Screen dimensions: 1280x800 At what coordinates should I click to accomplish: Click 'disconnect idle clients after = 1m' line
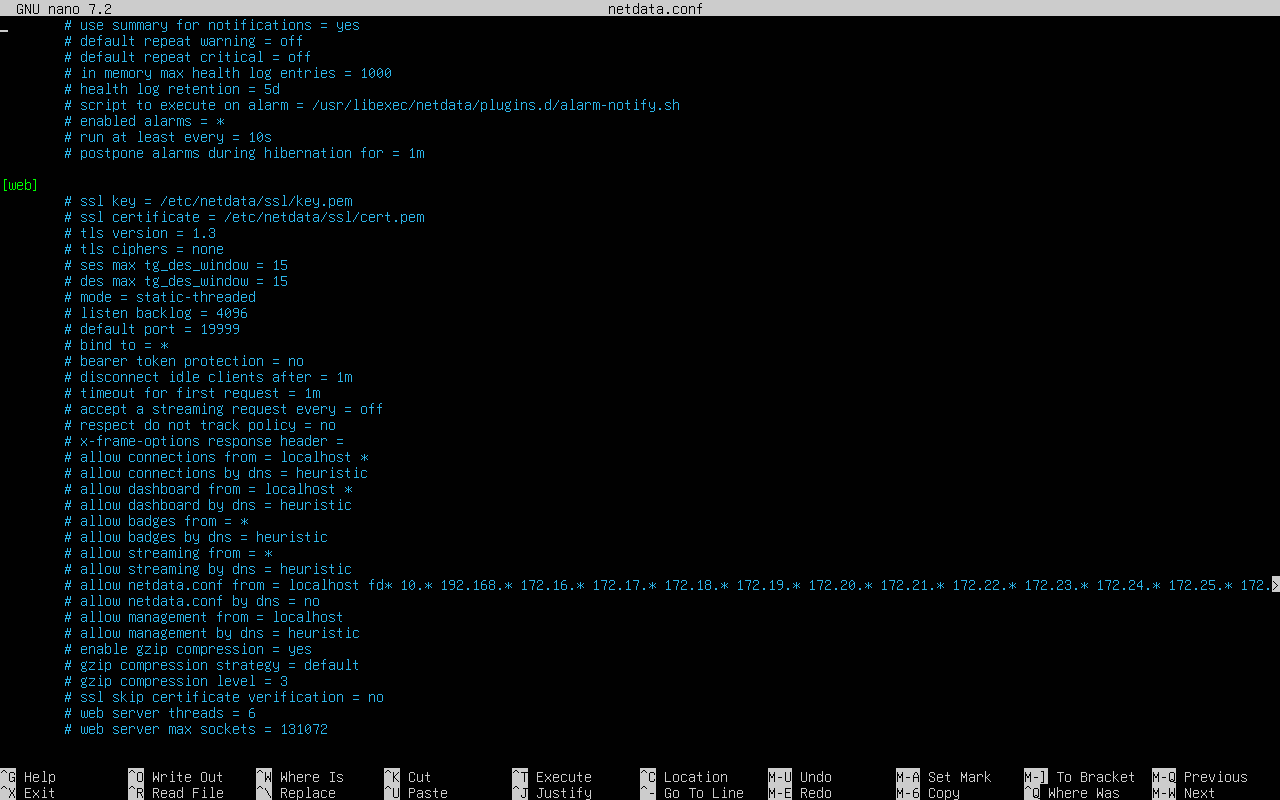click(208, 377)
